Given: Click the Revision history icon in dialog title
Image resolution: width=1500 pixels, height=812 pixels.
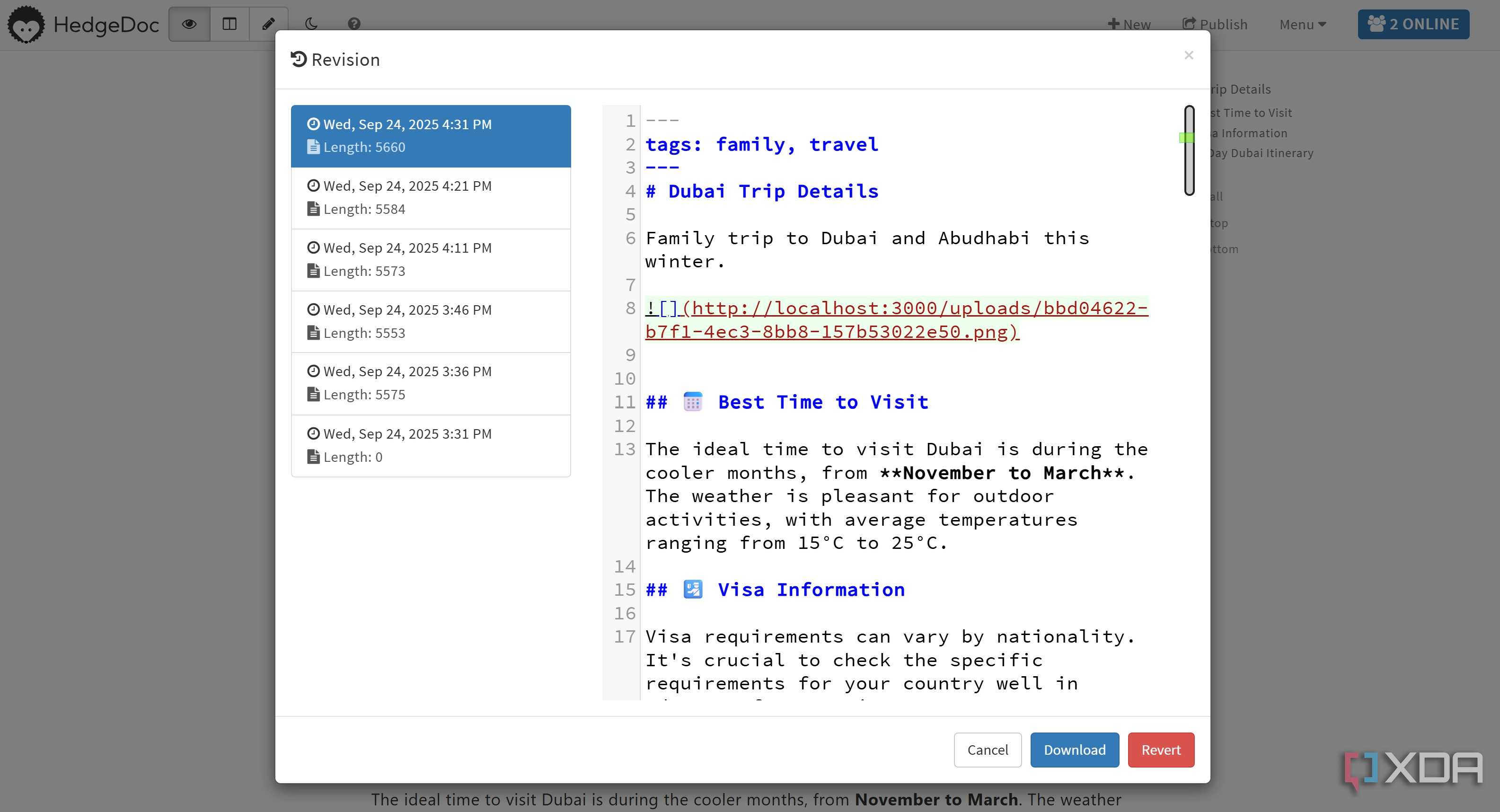Looking at the screenshot, I should tap(299, 60).
